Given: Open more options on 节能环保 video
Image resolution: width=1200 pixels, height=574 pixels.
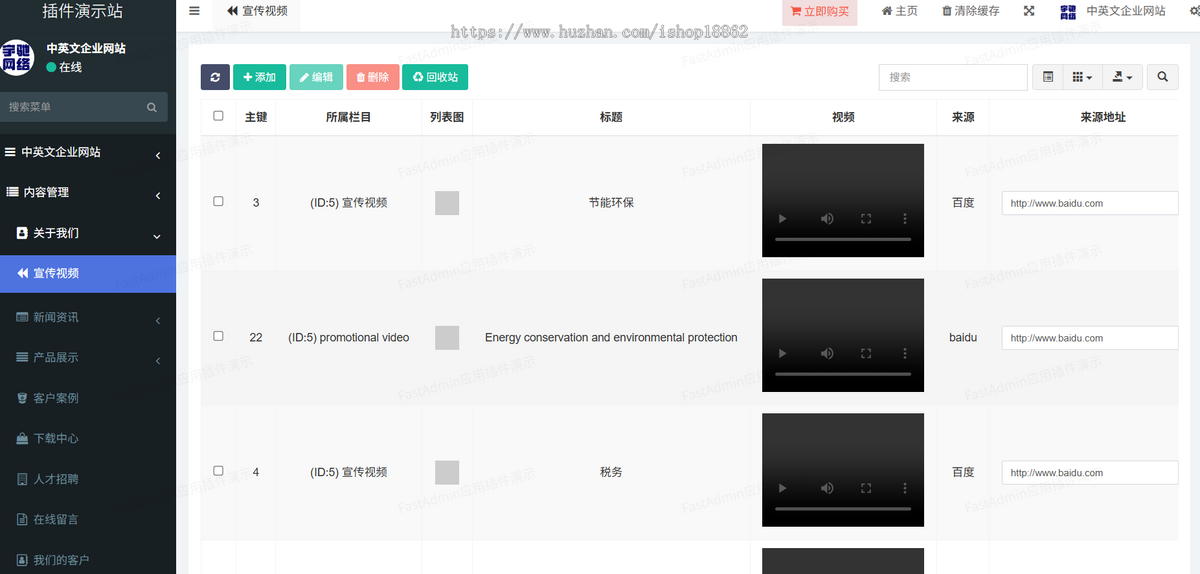Looking at the screenshot, I should tap(905, 219).
